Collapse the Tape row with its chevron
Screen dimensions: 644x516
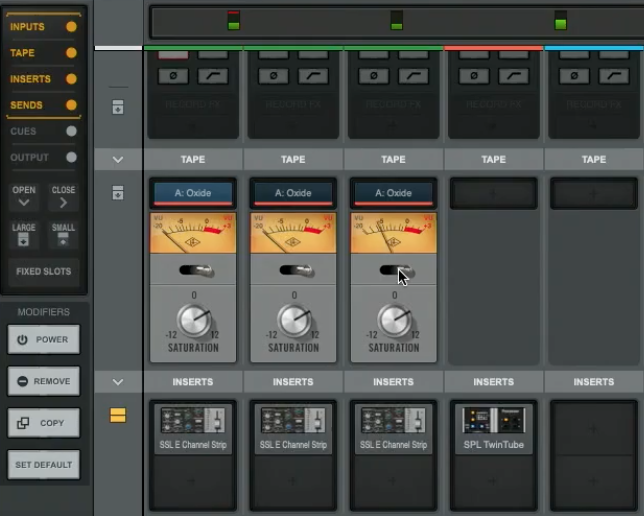pos(118,159)
